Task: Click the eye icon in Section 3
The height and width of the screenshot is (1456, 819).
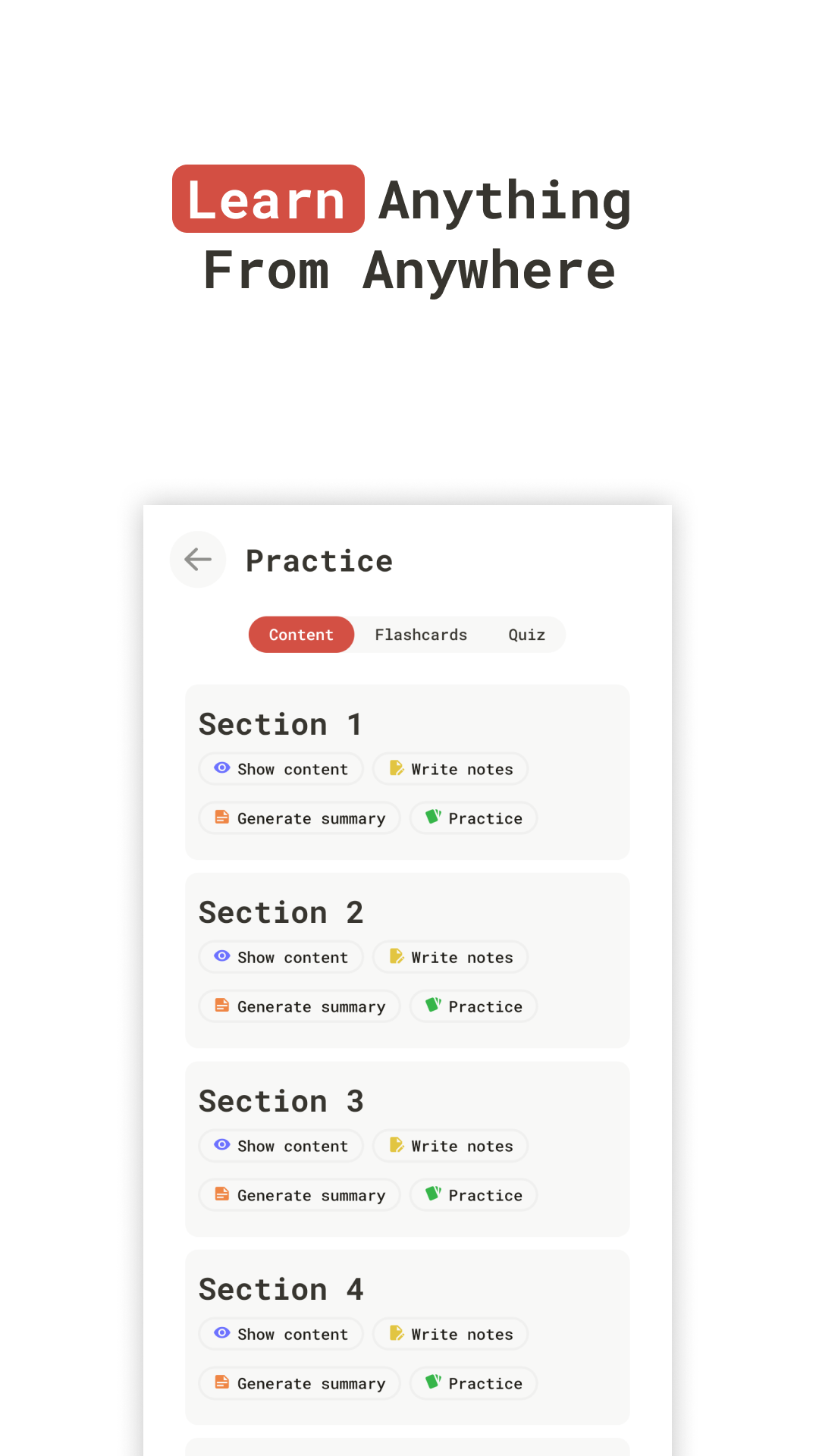Action: [221, 1145]
